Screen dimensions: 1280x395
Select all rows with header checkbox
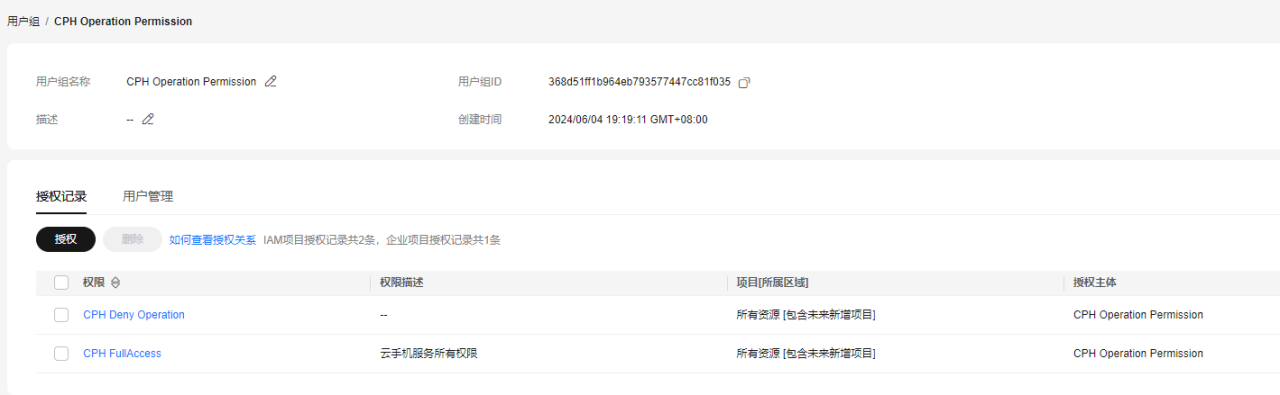point(61,283)
